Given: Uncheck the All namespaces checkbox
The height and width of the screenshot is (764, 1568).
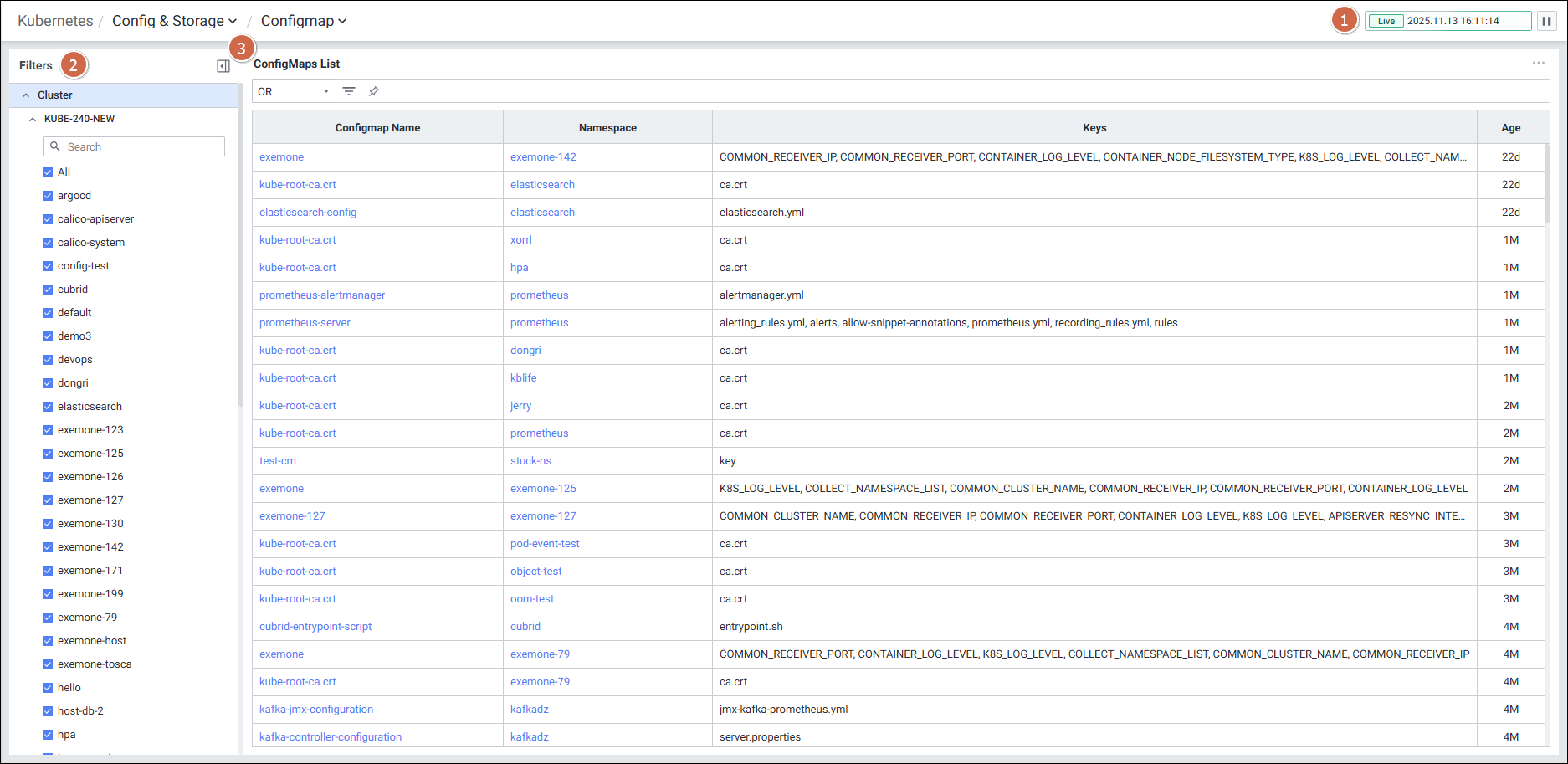Looking at the screenshot, I should coord(48,172).
